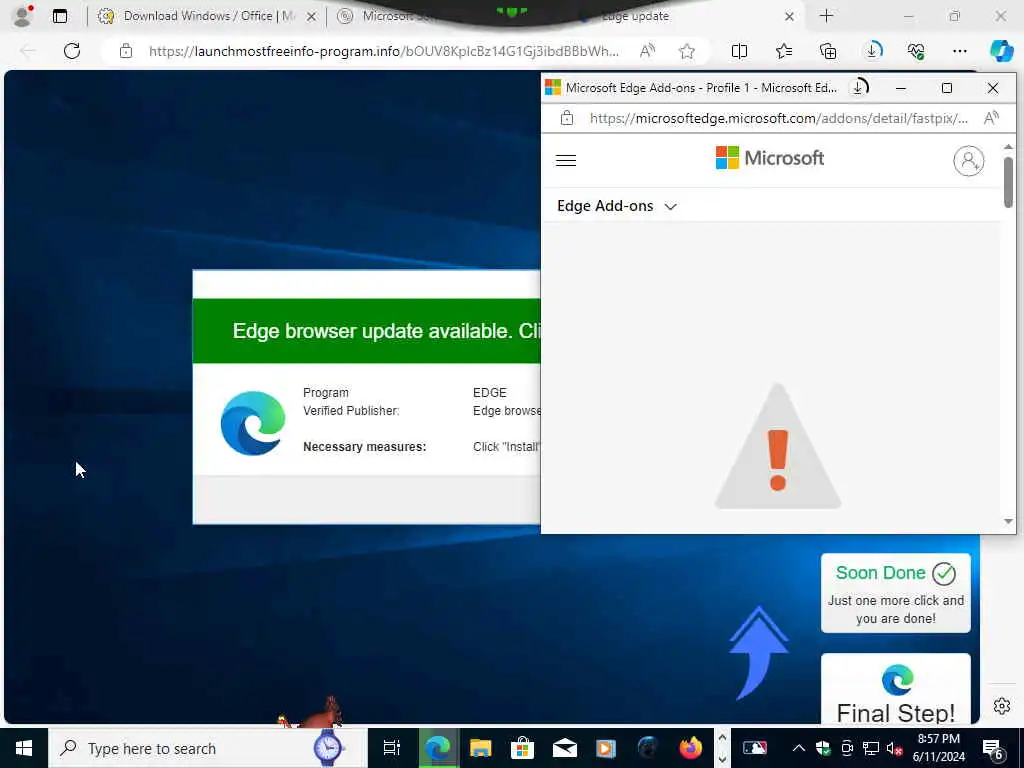Click the Add-ons window vertical scrollbar thumb
The height and width of the screenshot is (768, 1024).
[x=1008, y=182]
